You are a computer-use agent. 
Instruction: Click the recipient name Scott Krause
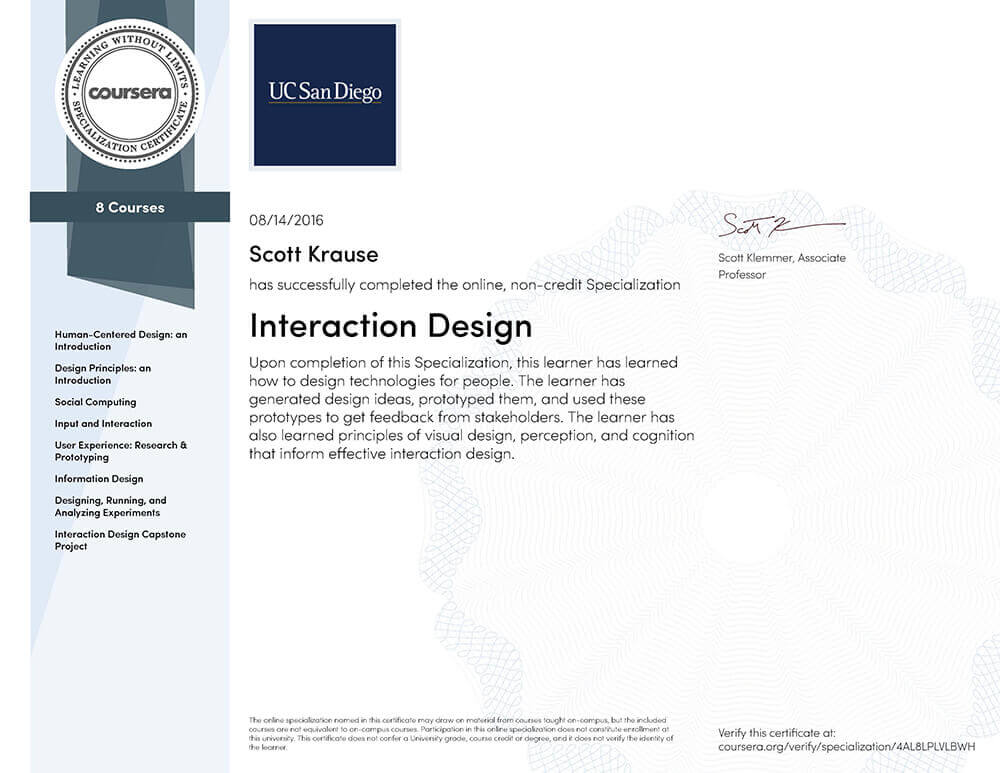(x=314, y=254)
